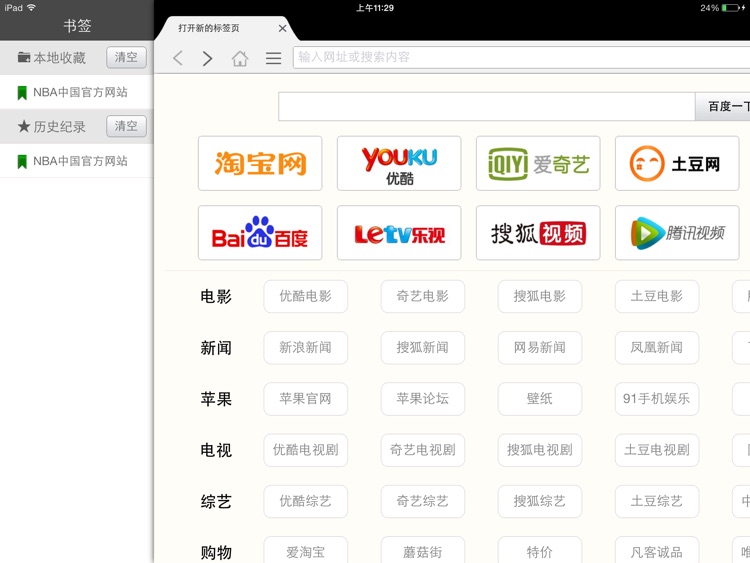Open the 奇艺电影 link
The image size is (750, 563).
point(423,297)
